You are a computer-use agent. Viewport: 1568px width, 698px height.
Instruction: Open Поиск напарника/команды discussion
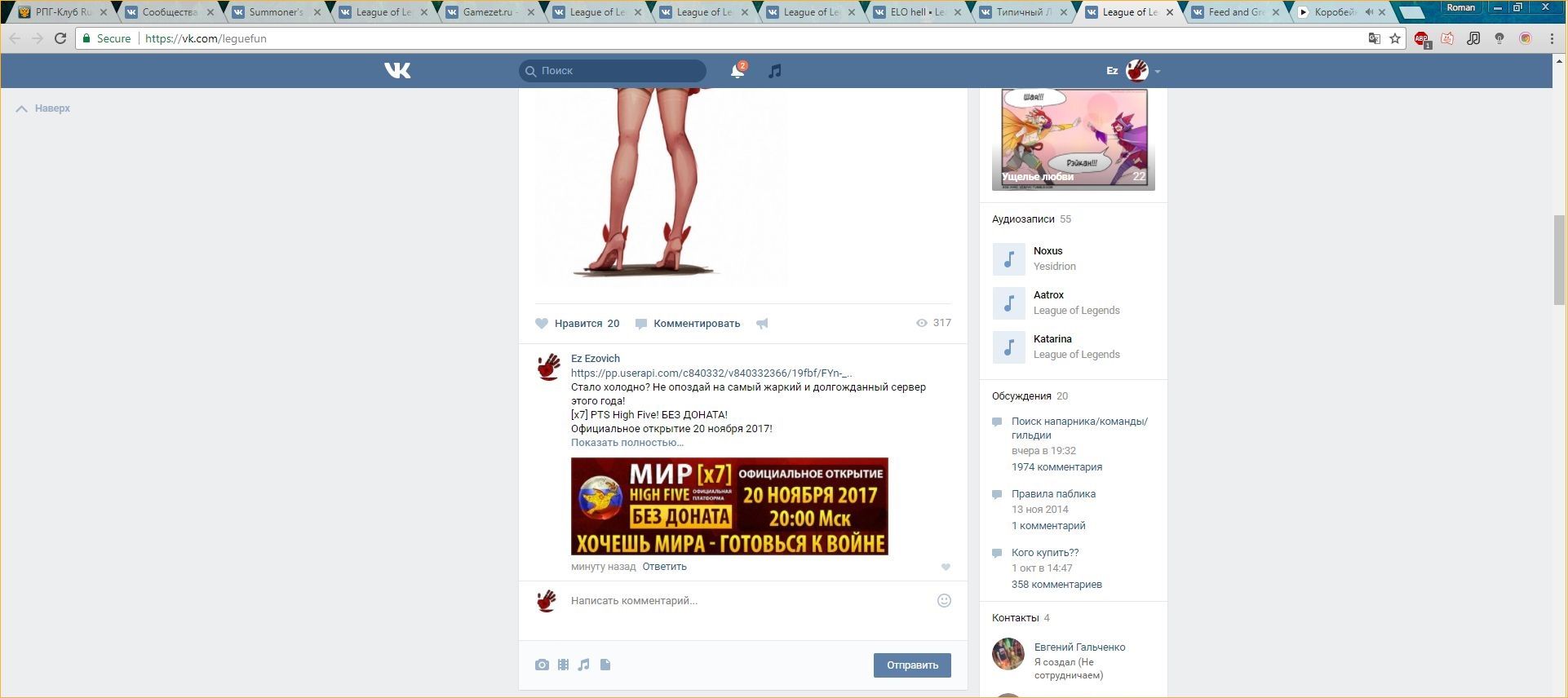click(x=1079, y=428)
